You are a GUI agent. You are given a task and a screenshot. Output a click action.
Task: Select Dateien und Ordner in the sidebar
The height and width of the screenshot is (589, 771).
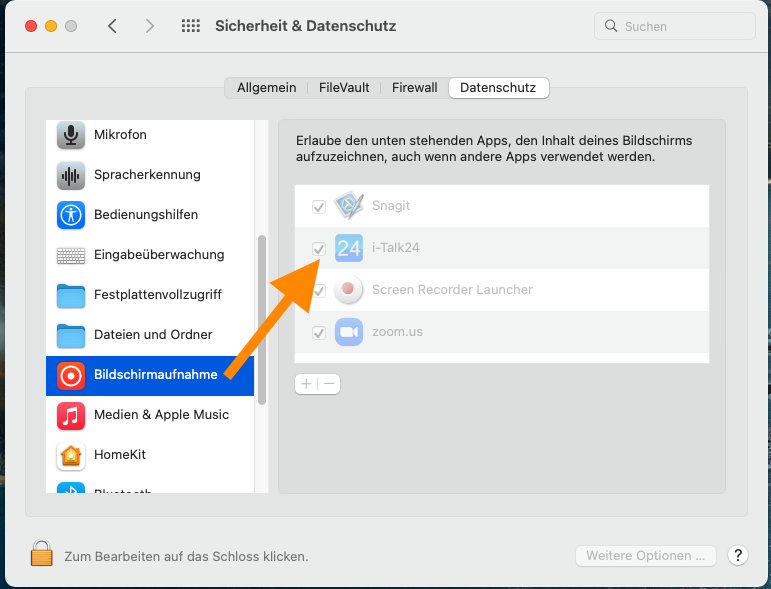click(x=153, y=335)
